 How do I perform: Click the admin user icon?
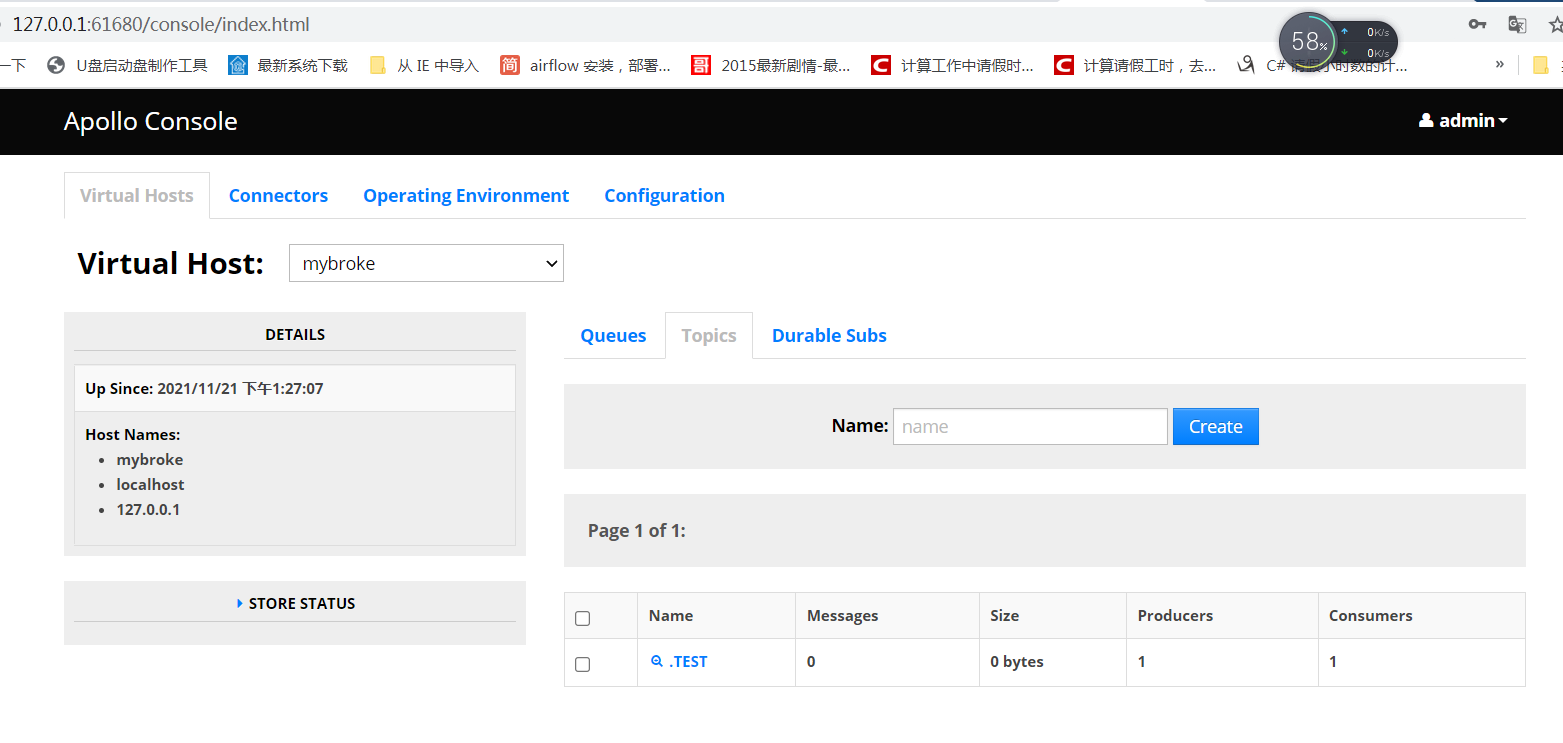1426,121
